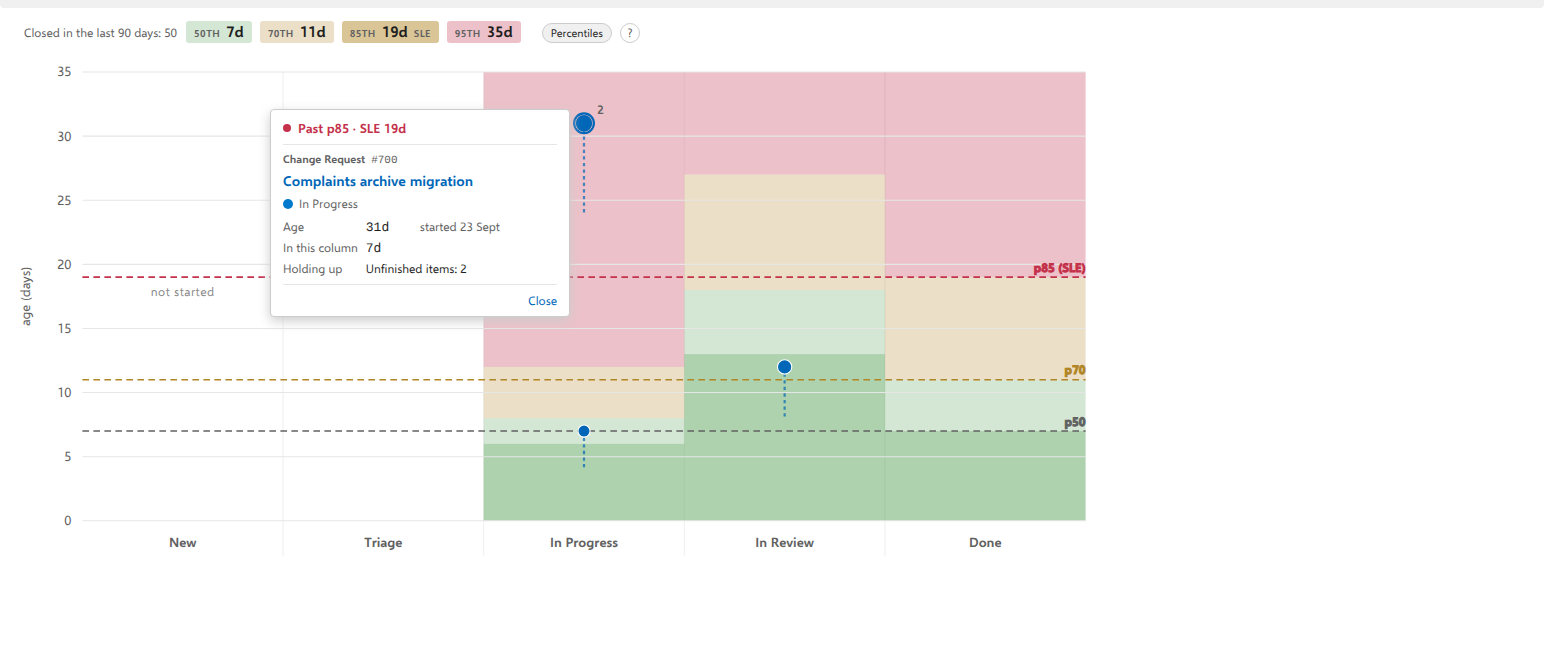Click the 12-day dot in In Review

pyautogui.click(x=784, y=367)
